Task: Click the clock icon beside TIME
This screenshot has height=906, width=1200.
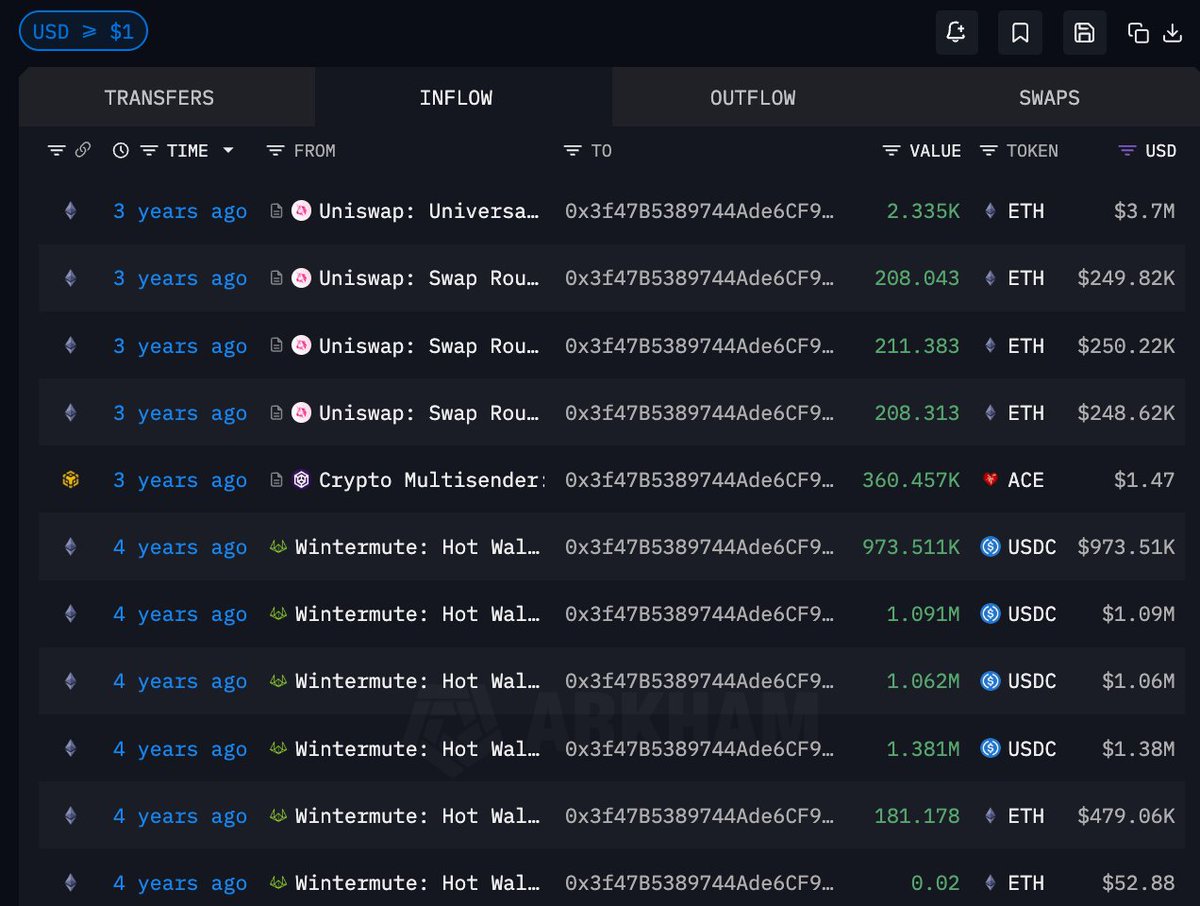Action: point(121,151)
